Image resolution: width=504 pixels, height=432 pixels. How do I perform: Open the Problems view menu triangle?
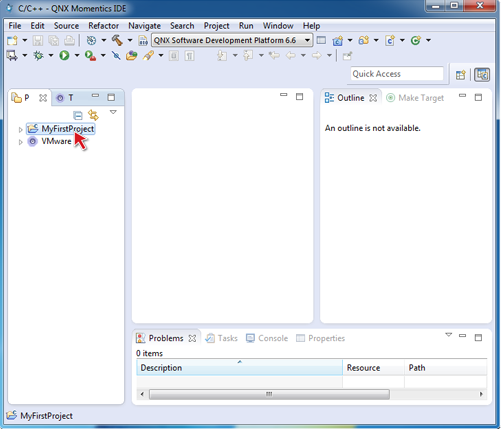coord(449,335)
